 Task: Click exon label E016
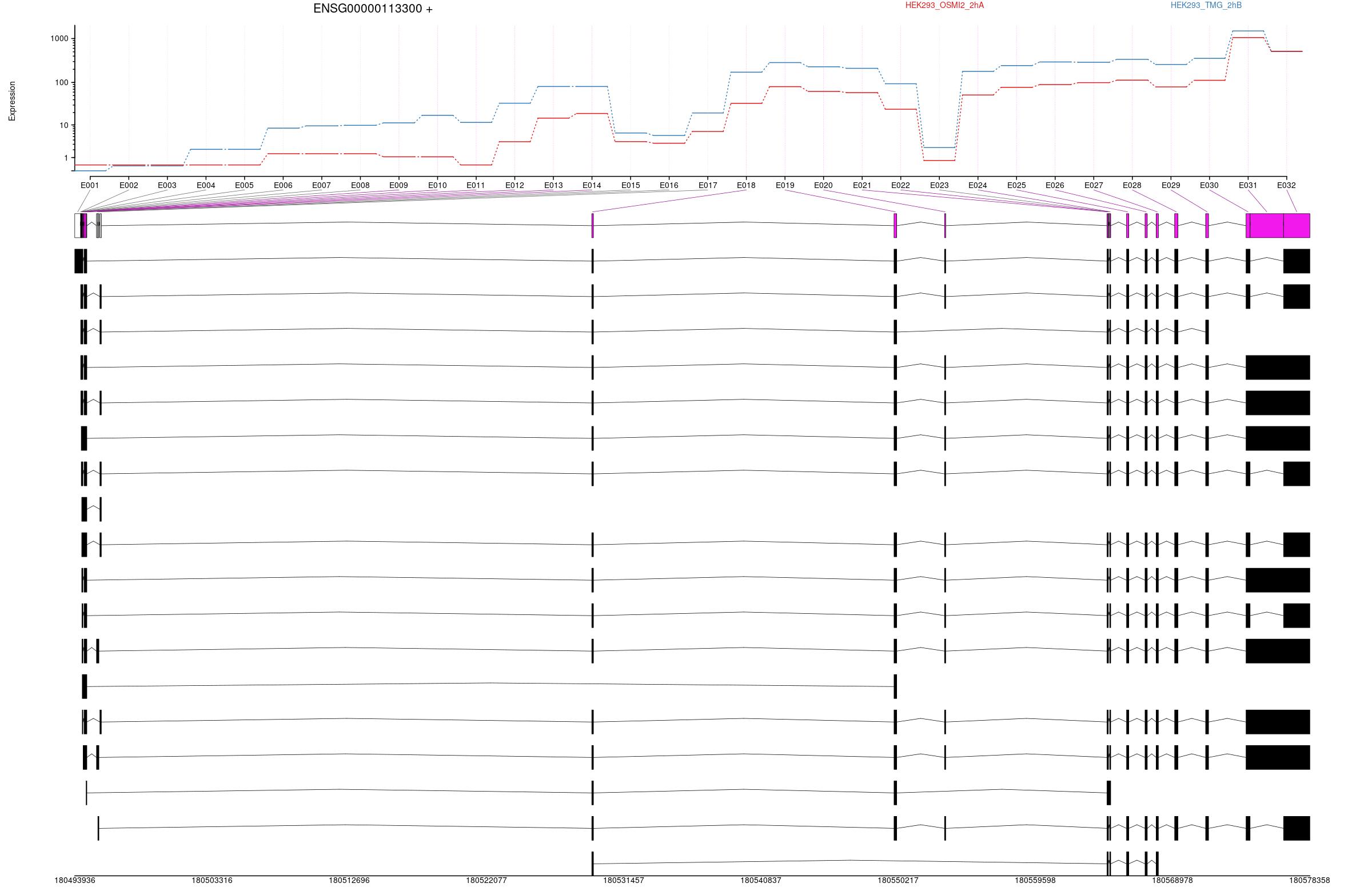pyautogui.click(x=669, y=185)
